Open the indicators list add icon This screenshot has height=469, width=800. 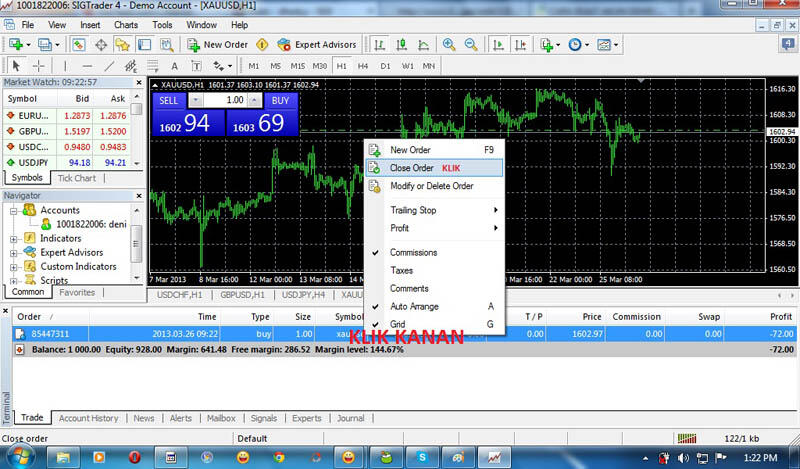547,45
